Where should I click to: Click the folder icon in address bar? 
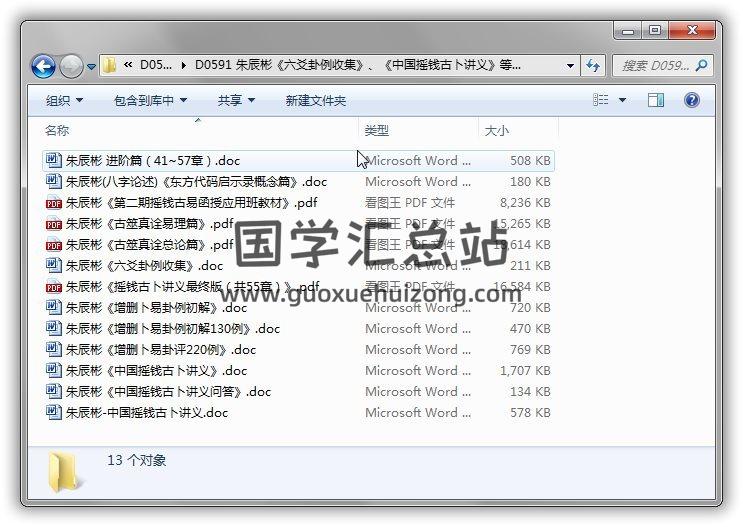point(109,65)
